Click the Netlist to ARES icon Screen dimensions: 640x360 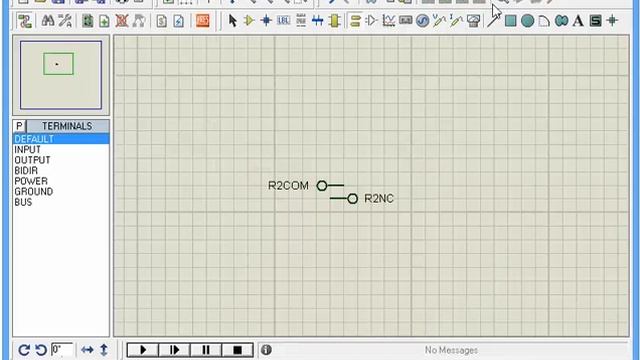(203, 20)
